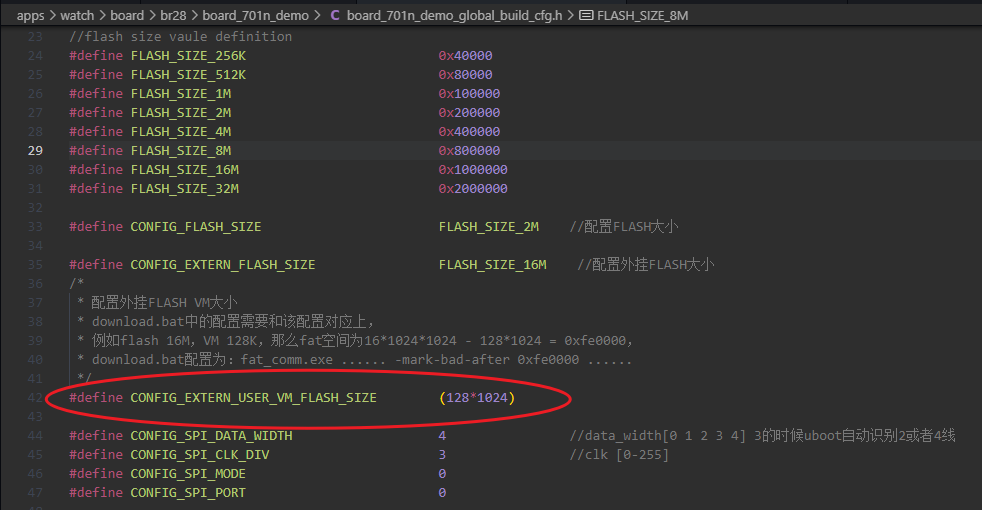Click the CONFIG_SPI_CLK_DIV macro name

click(200, 455)
